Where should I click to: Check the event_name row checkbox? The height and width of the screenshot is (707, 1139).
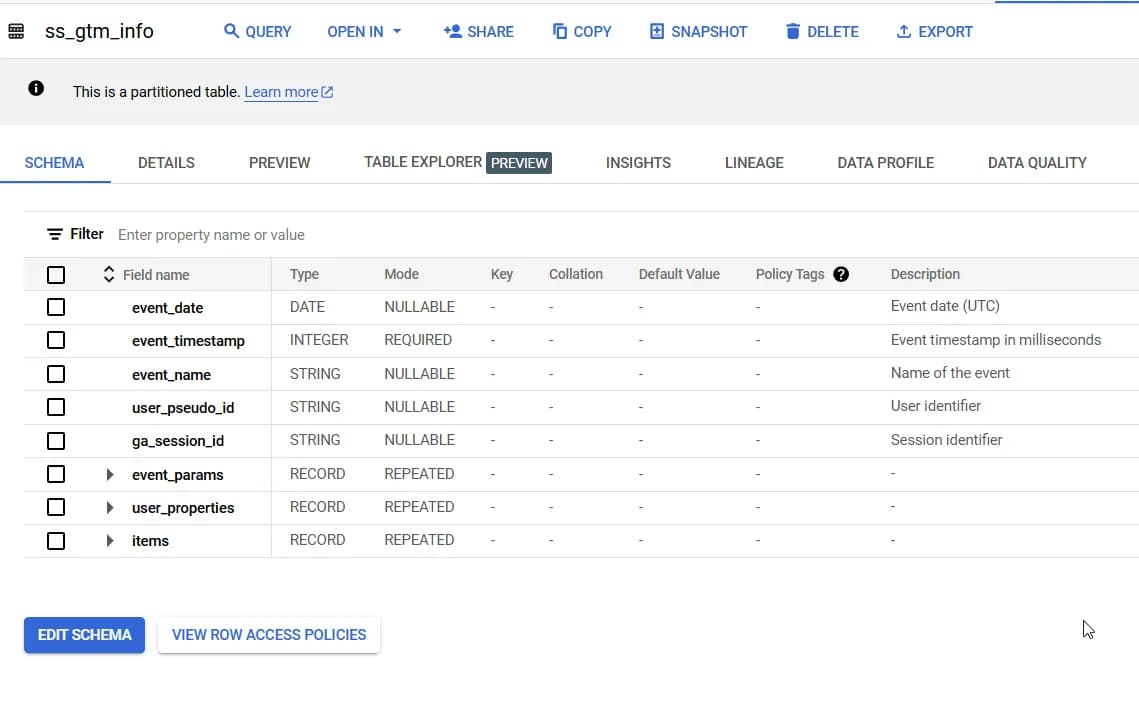tap(56, 374)
